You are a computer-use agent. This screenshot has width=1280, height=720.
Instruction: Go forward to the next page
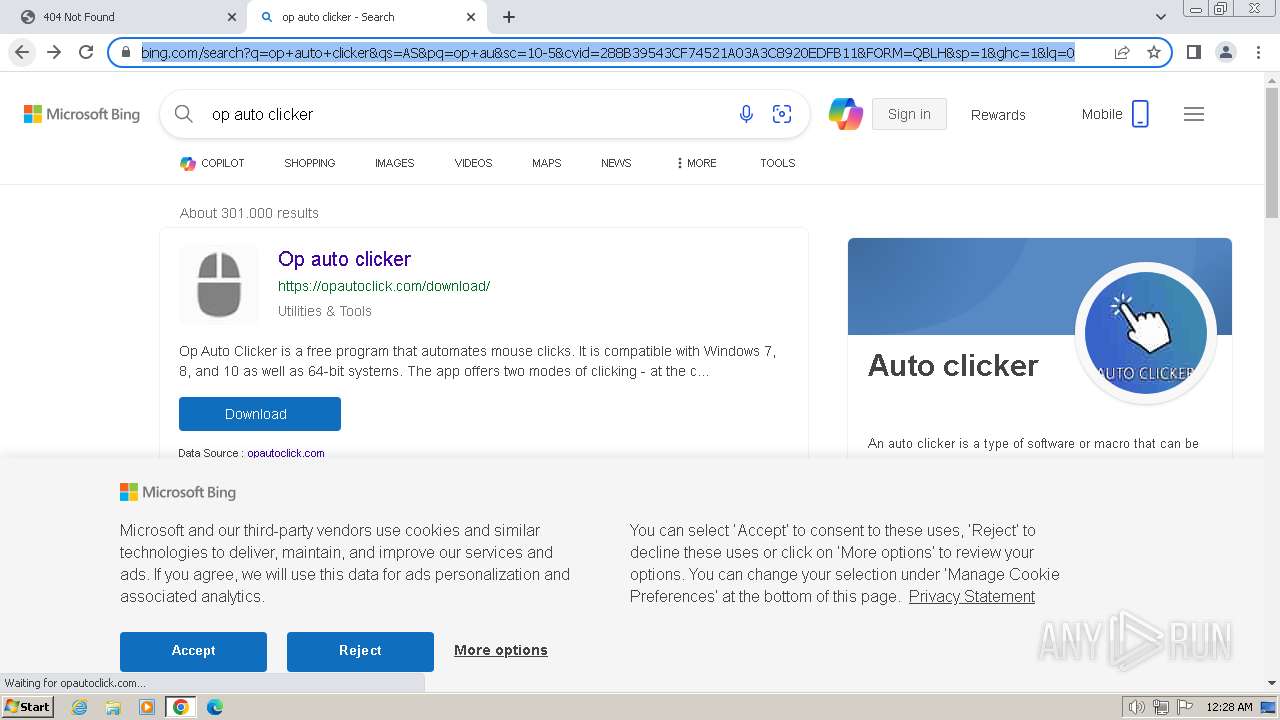[x=54, y=52]
